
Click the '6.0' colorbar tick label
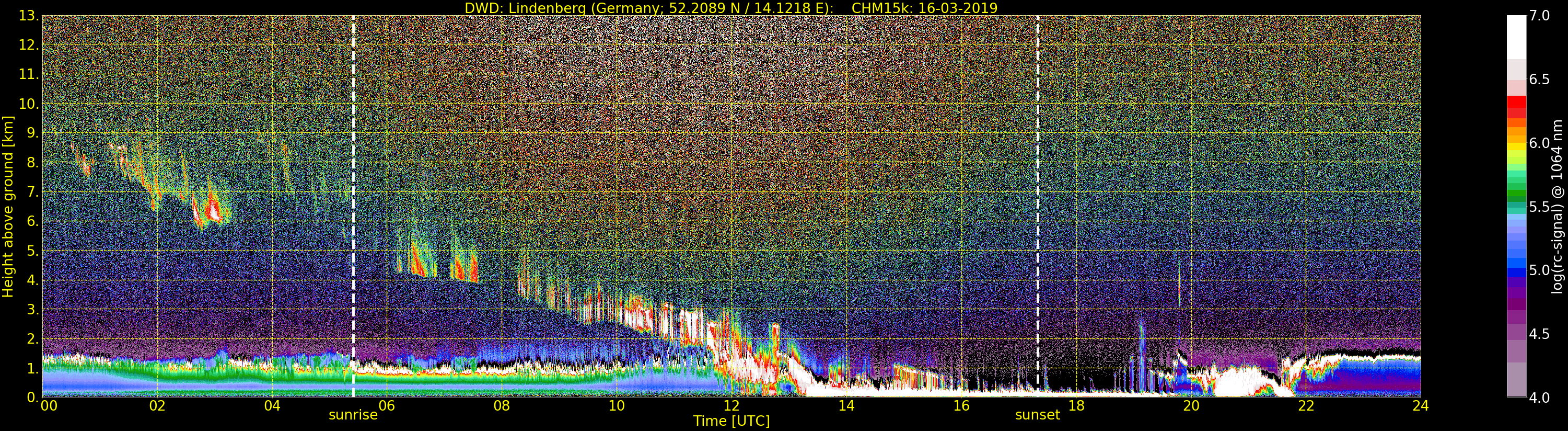coord(1539,143)
